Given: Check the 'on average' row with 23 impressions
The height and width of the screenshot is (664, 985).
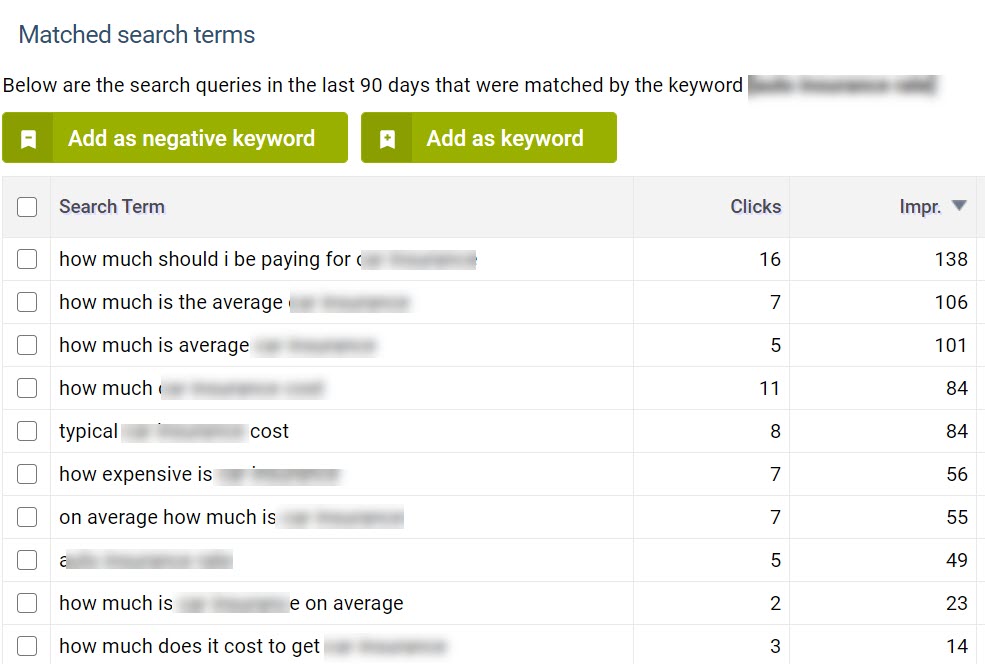Looking at the screenshot, I should pos(27,603).
